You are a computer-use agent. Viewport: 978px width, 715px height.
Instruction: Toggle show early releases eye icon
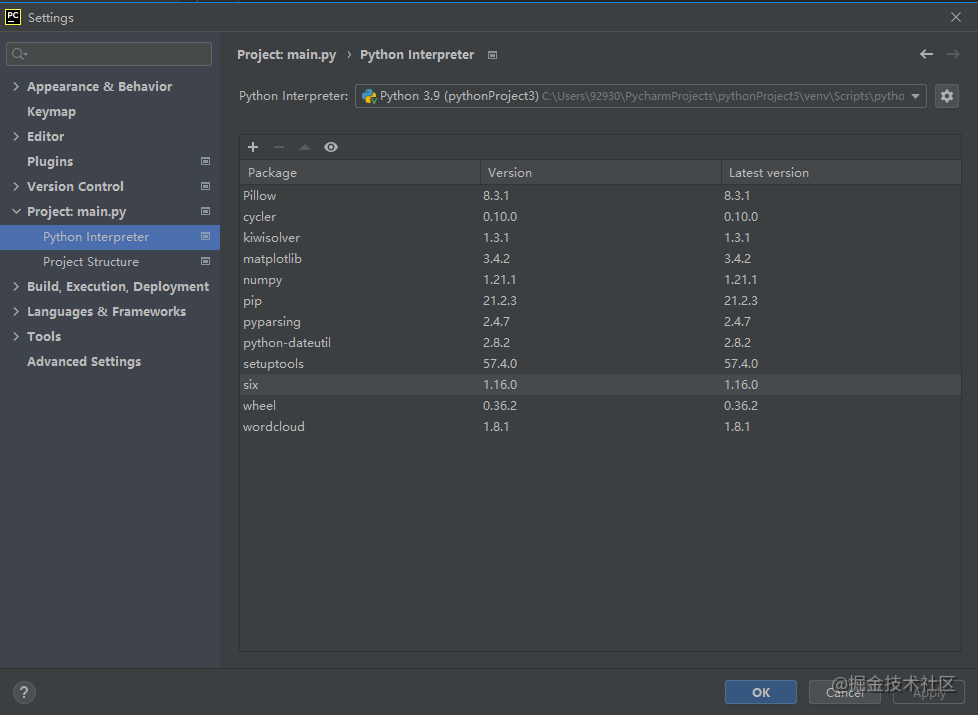[x=331, y=147]
